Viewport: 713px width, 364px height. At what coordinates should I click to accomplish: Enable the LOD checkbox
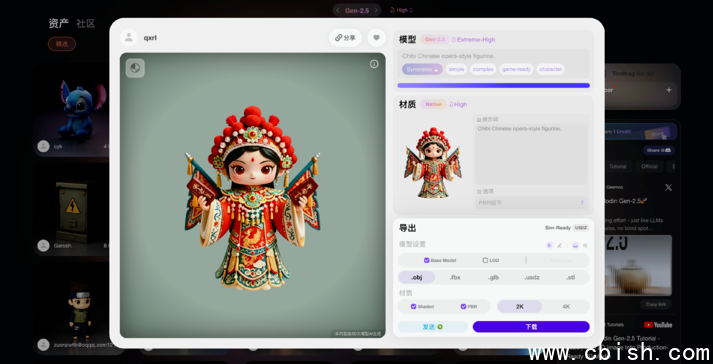[485, 260]
